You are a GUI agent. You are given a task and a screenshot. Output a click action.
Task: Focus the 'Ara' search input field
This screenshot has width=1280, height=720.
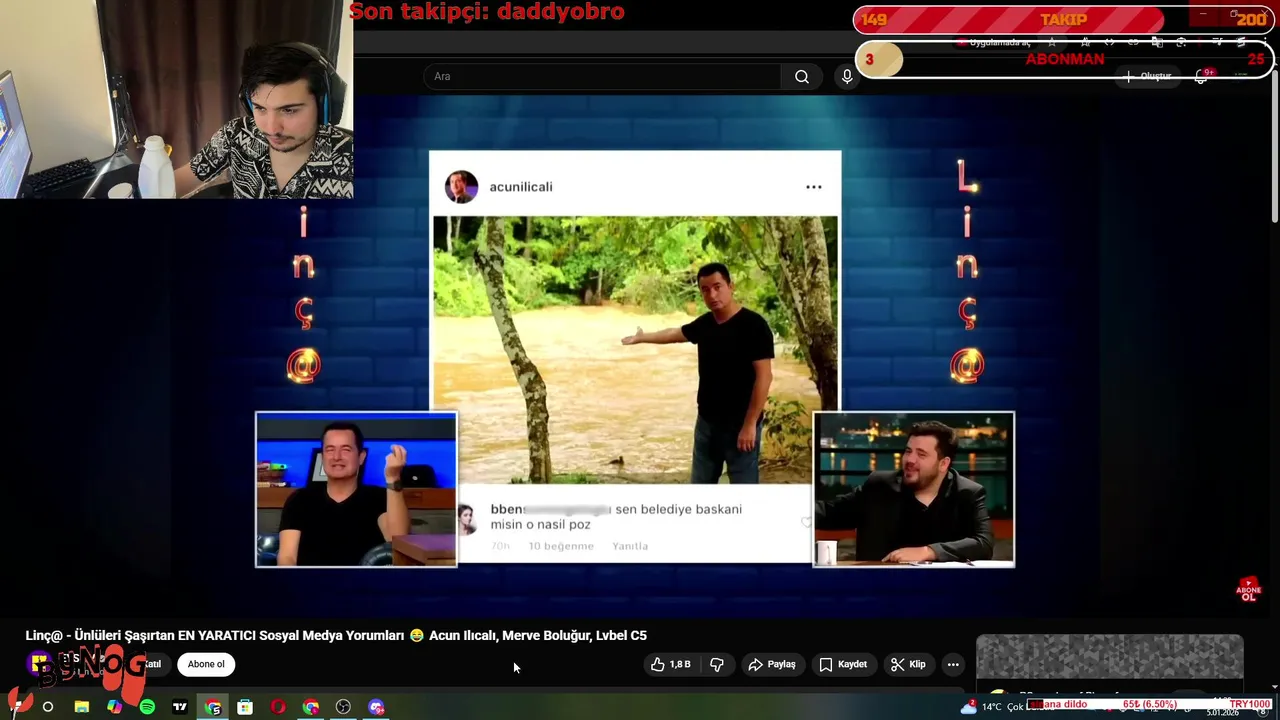602,76
